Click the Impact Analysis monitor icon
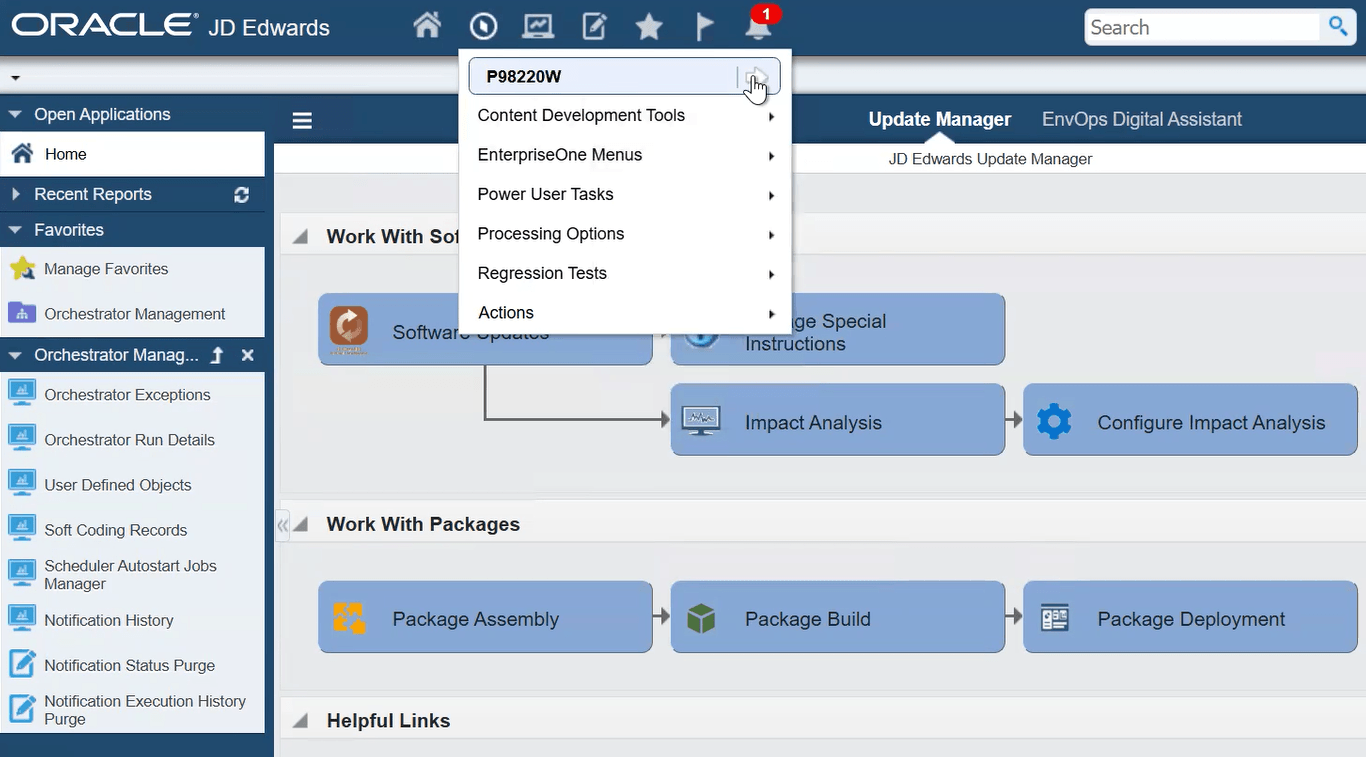Screen dimensions: 1366x757 click(701, 421)
